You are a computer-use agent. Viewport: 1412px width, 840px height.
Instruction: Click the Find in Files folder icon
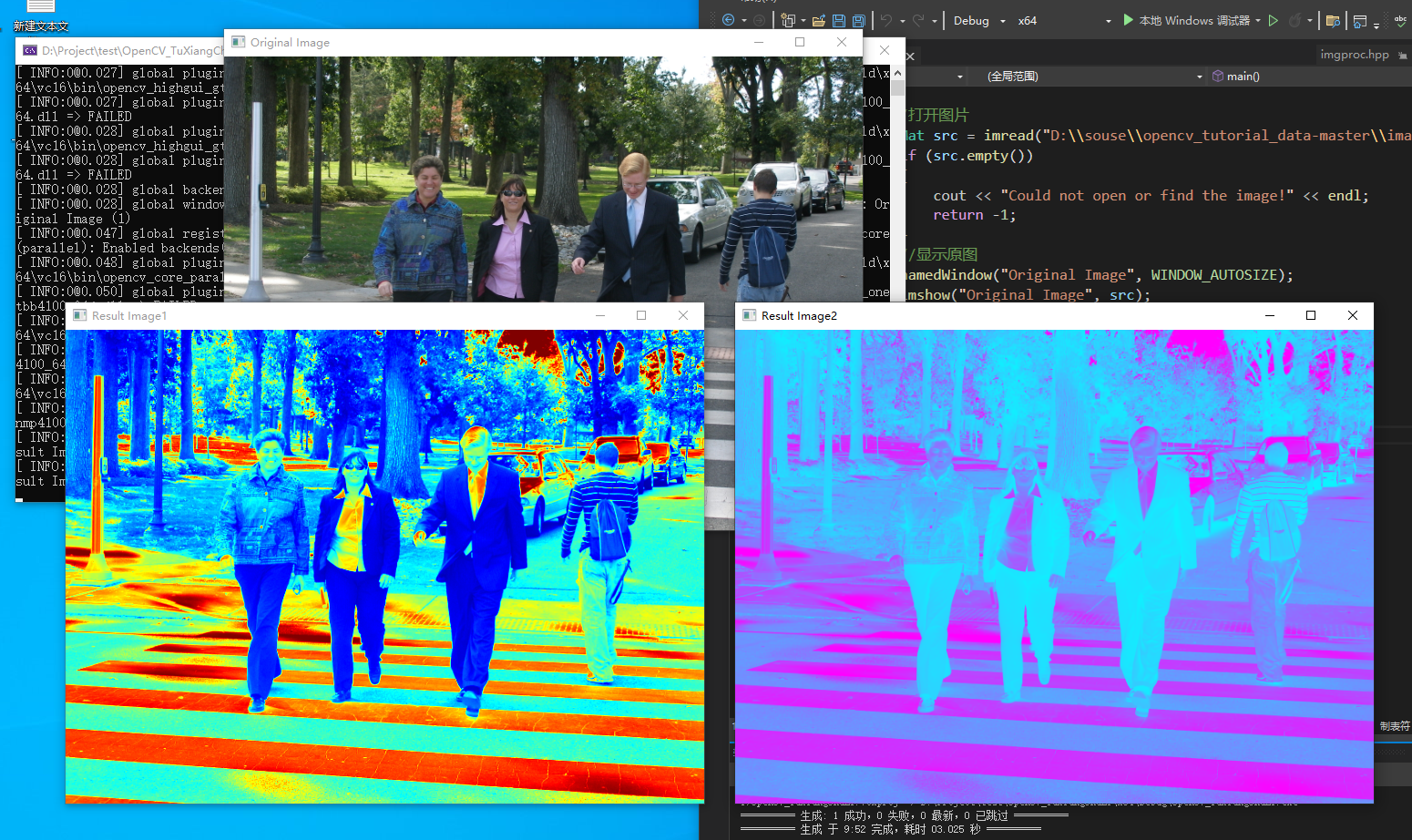(1333, 20)
